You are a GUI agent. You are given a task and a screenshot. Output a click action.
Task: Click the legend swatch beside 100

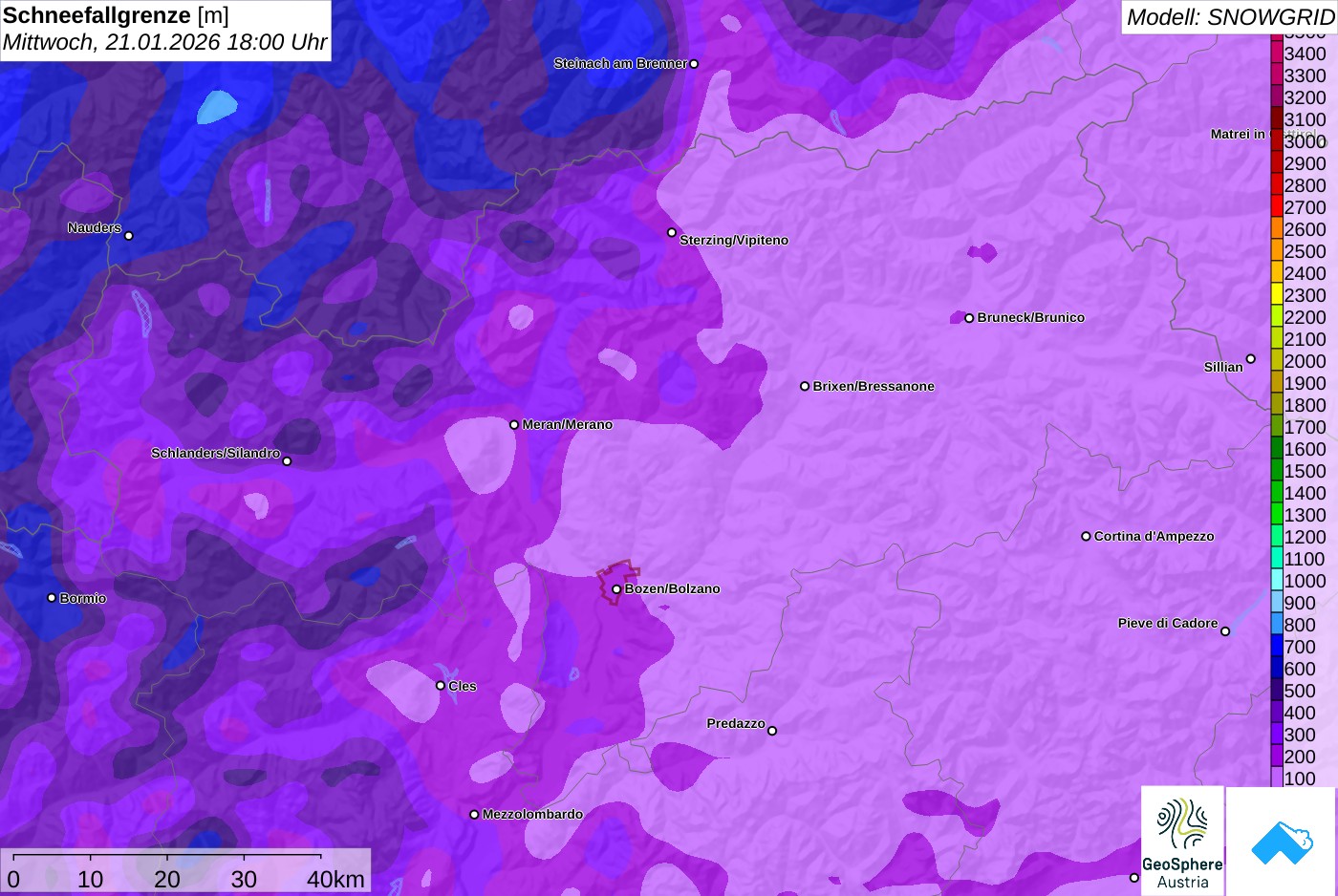pyautogui.click(x=1276, y=778)
